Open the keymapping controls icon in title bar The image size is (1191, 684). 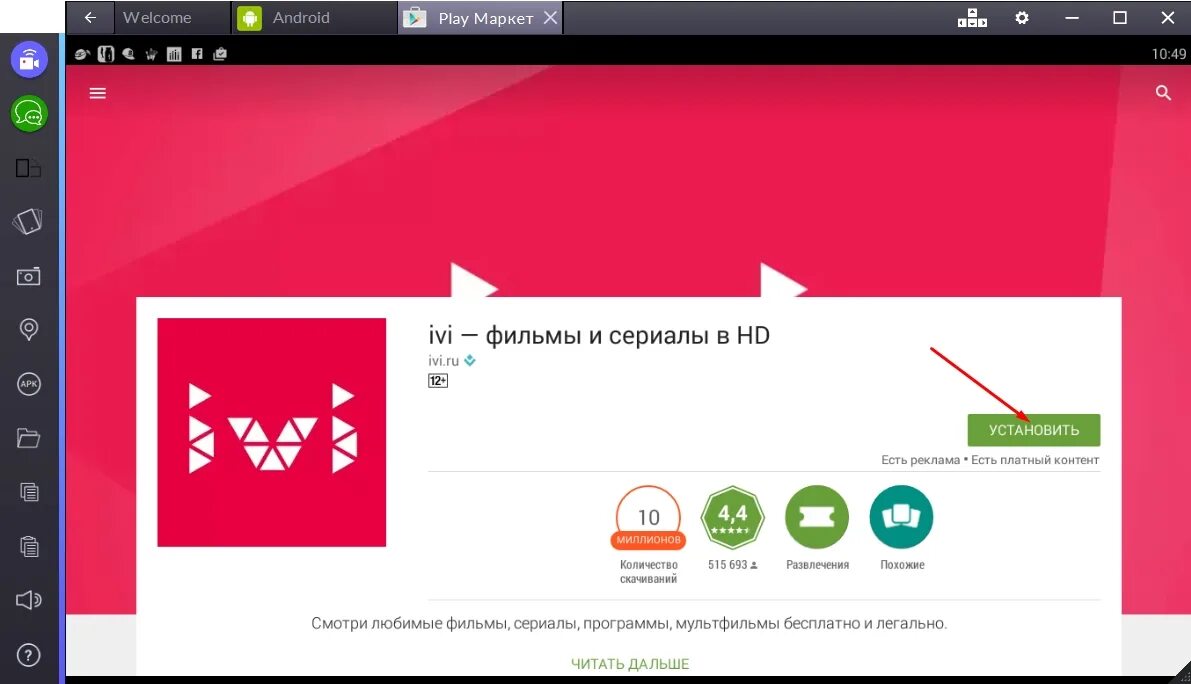[x=972, y=17]
